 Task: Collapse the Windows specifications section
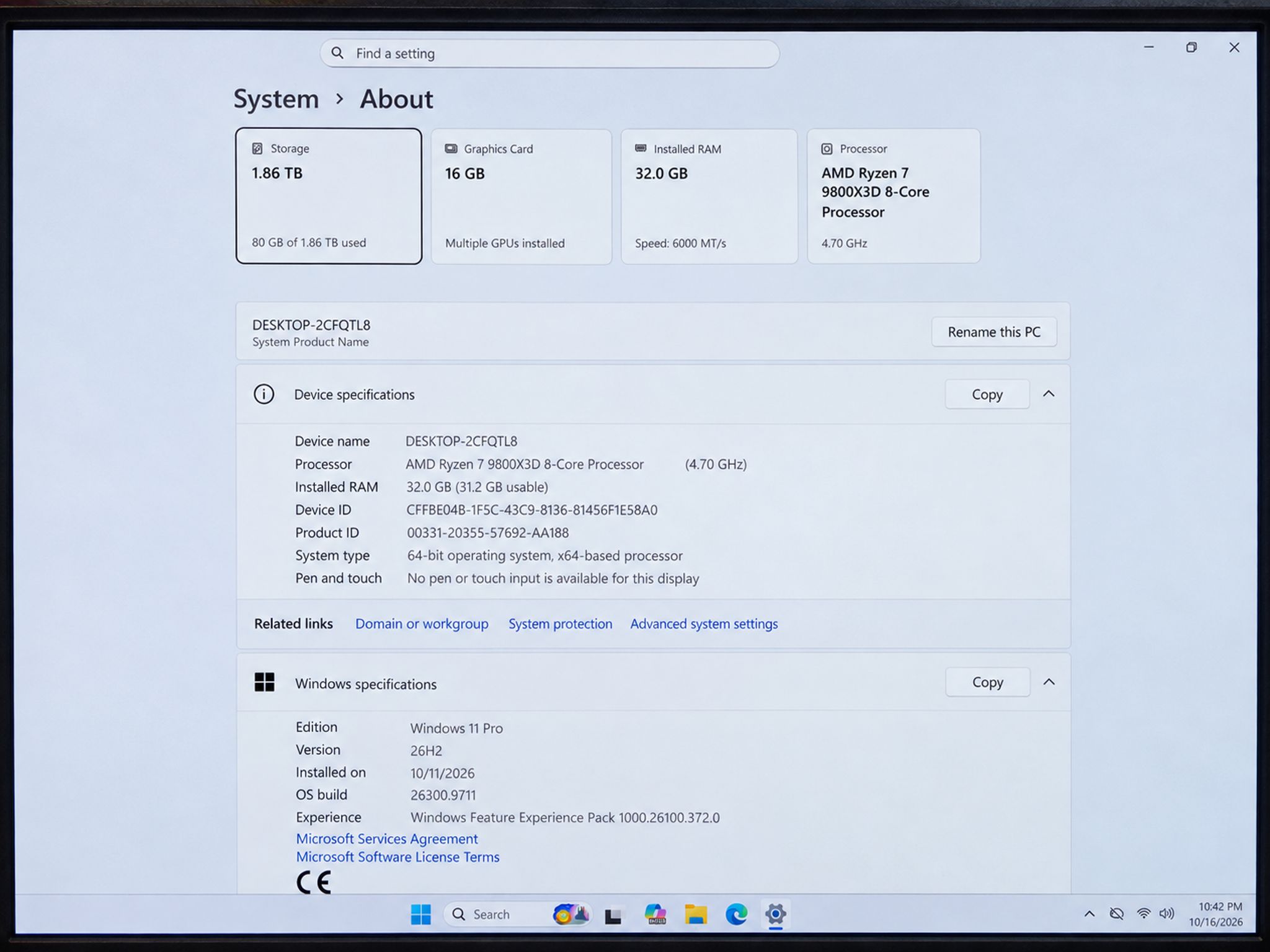pyautogui.click(x=1049, y=682)
